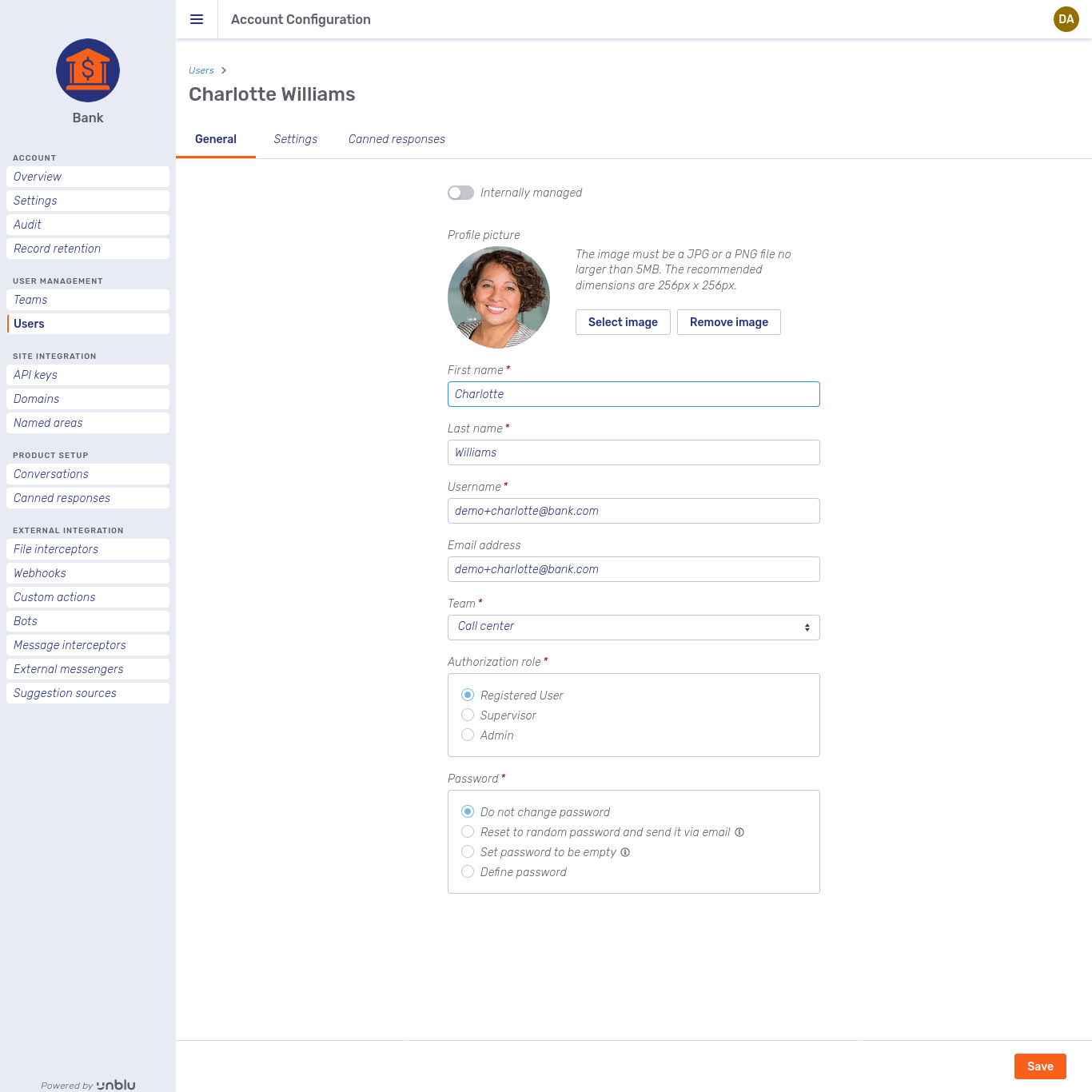Click the Bank logo icon
Viewport: 1092px width, 1092px height.
click(88, 70)
